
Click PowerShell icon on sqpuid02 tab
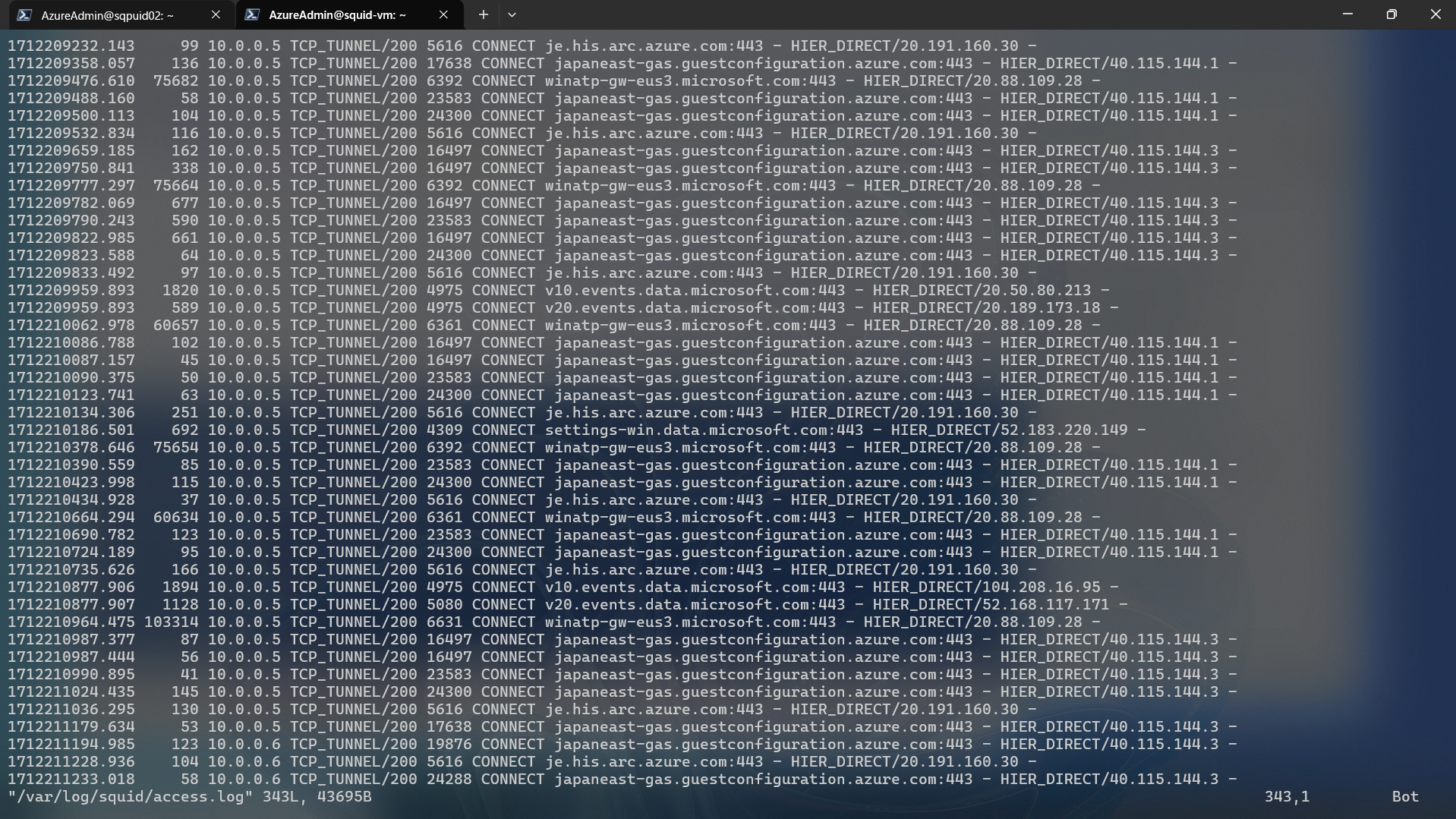tap(24, 14)
